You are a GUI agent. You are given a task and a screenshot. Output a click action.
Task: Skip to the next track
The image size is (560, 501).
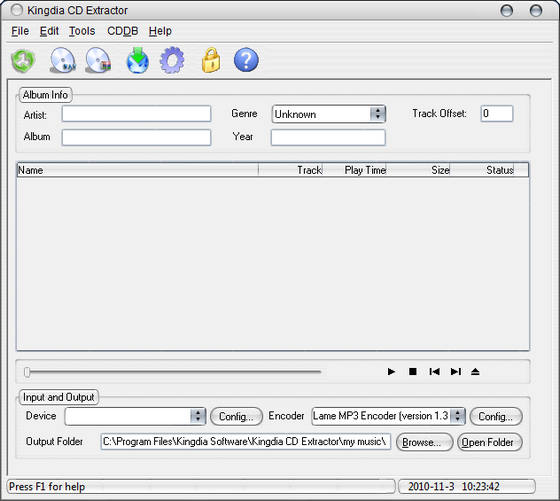tap(456, 372)
